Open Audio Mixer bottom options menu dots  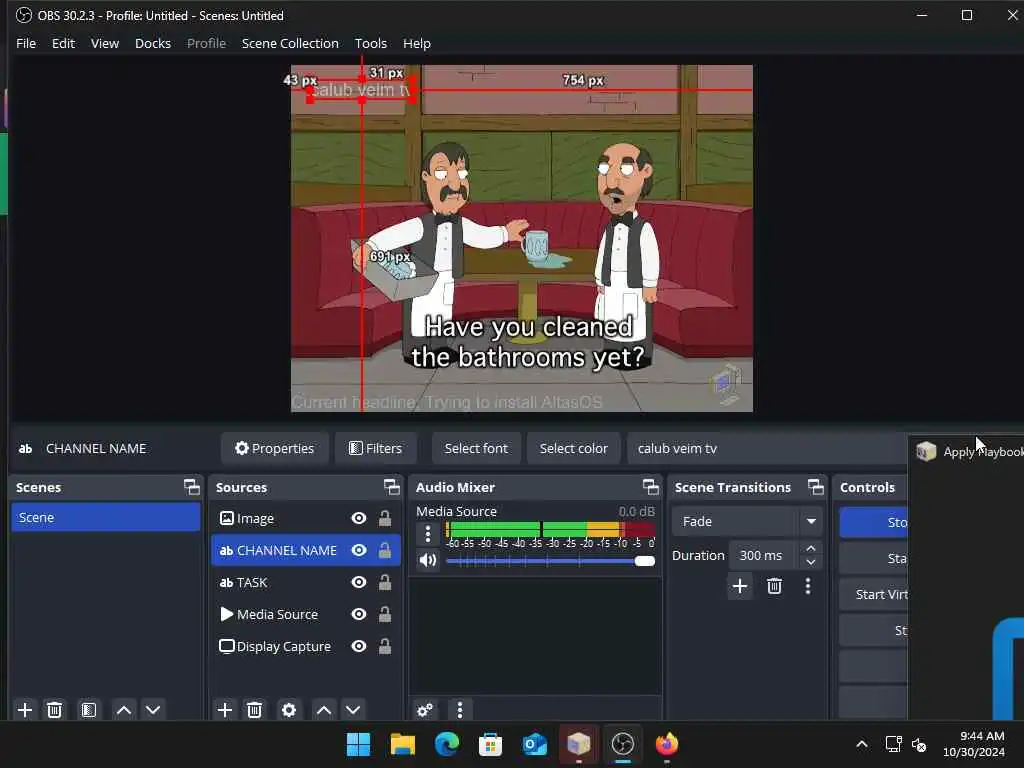(x=460, y=710)
